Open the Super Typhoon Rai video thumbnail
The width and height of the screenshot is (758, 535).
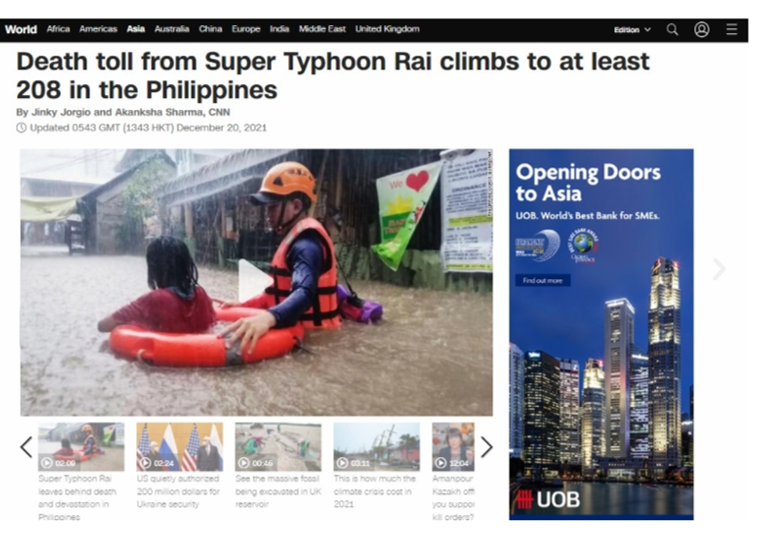tap(81, 447)
